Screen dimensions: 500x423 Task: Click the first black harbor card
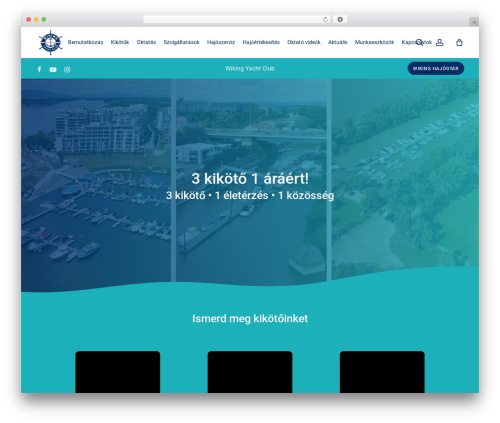coord(118,372)
